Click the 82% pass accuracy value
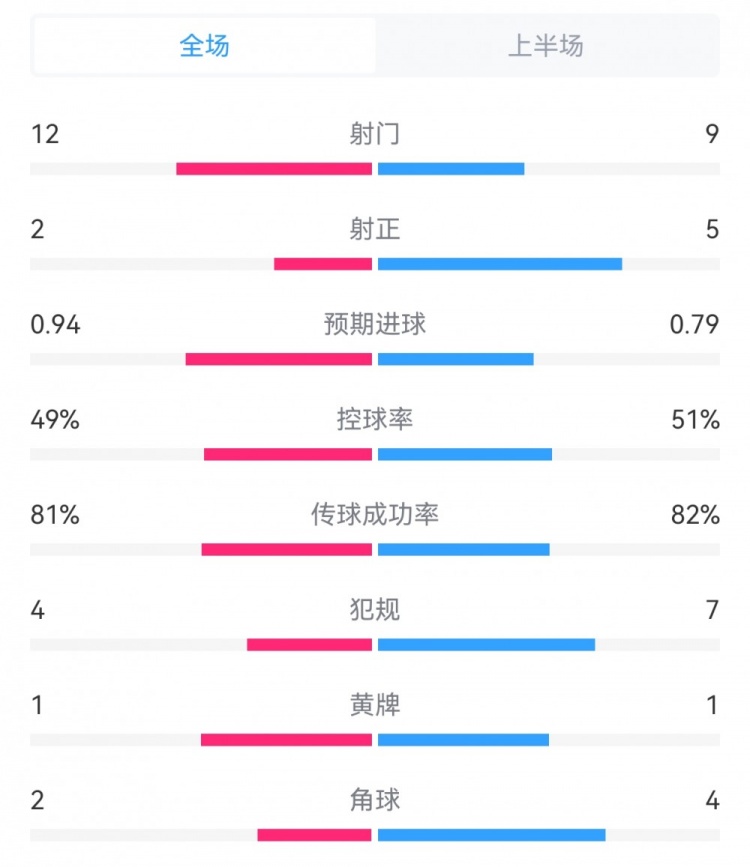The width and height of the screenshot is (750, 867). point(696,515)
